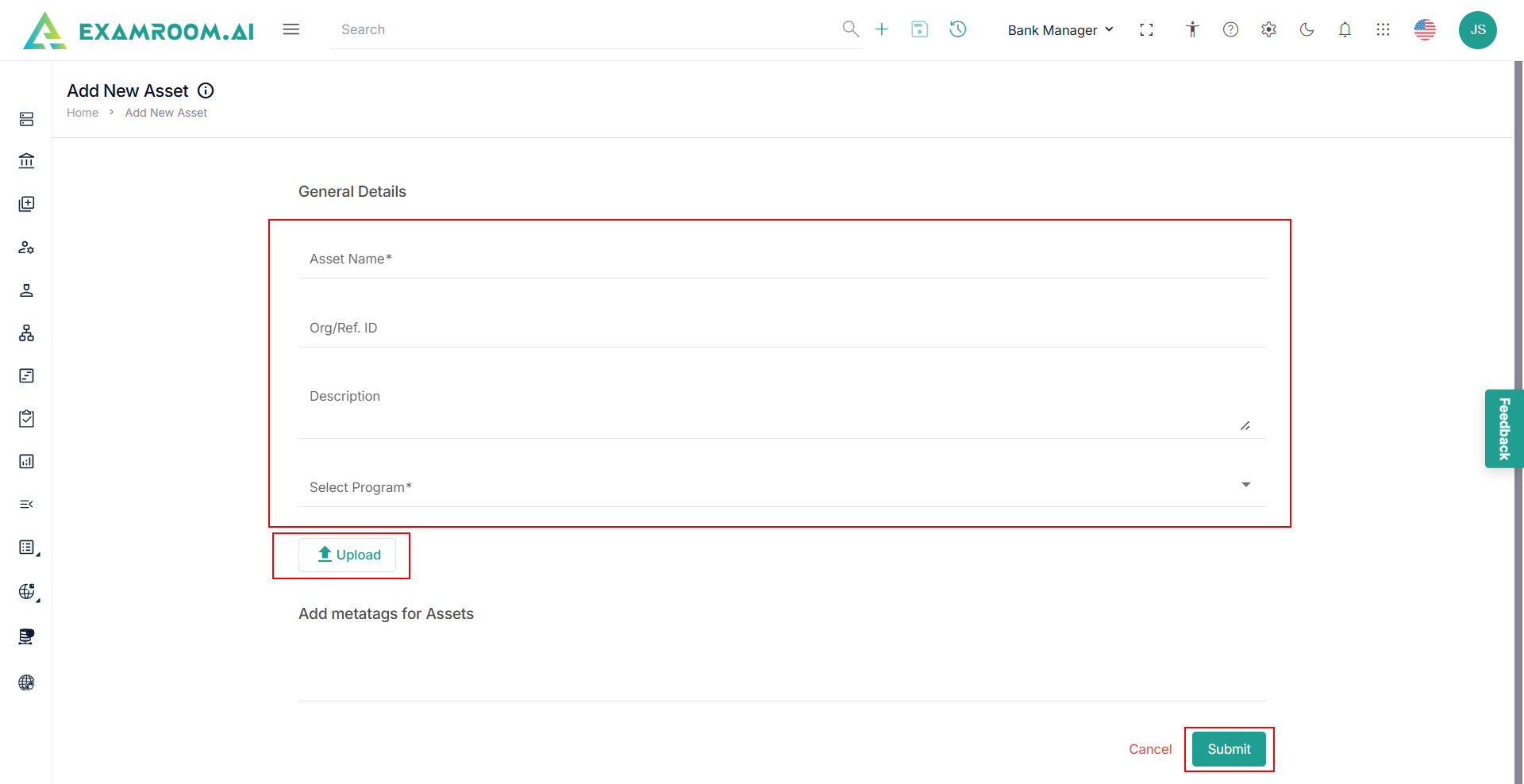Screen dimensions: 1524x784
Task: Click the ExamRoom.AI logo
Action: point(139,30)
